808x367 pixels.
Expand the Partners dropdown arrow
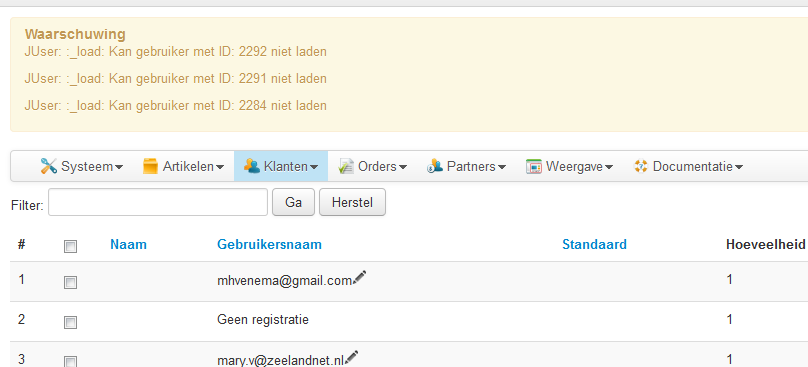click(x=502, y=167)
